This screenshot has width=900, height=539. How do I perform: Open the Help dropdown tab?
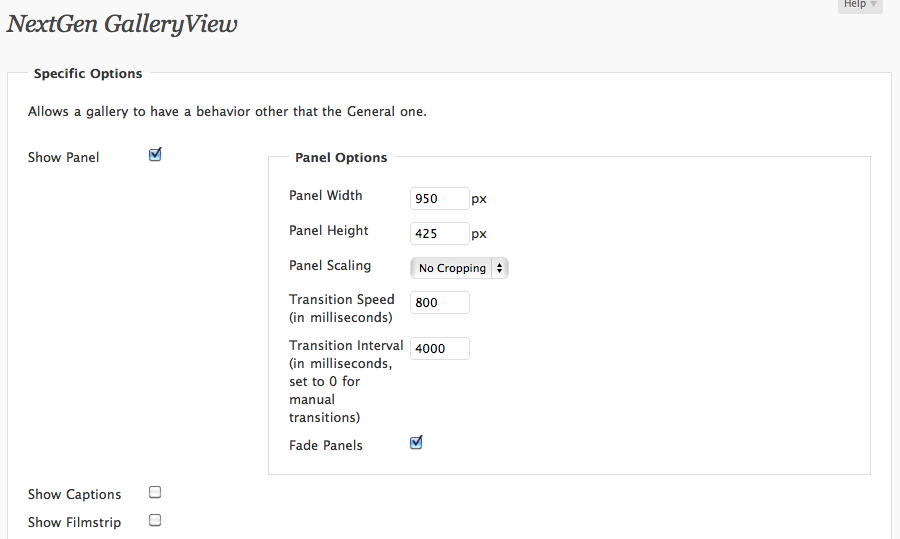(860, 5)
